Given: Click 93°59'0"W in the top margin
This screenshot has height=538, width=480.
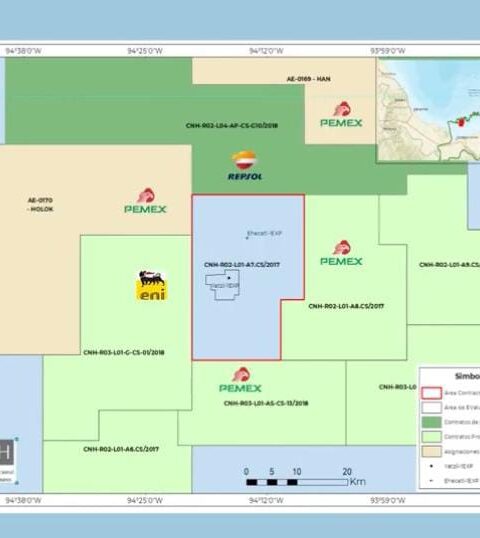Looking at the screenshot, I should [x=388, y=51].
